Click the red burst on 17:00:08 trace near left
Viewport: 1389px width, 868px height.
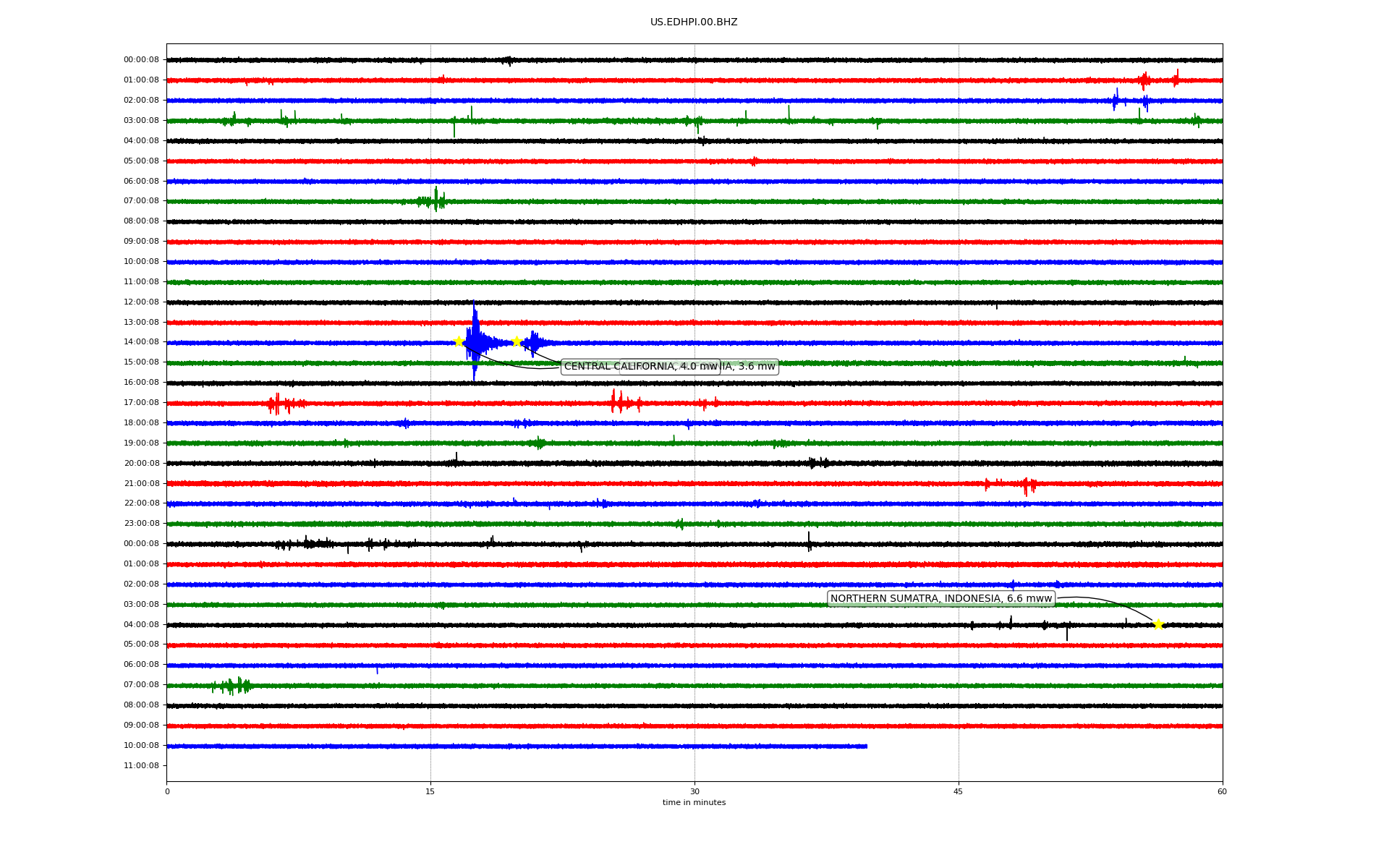point(279,403)
